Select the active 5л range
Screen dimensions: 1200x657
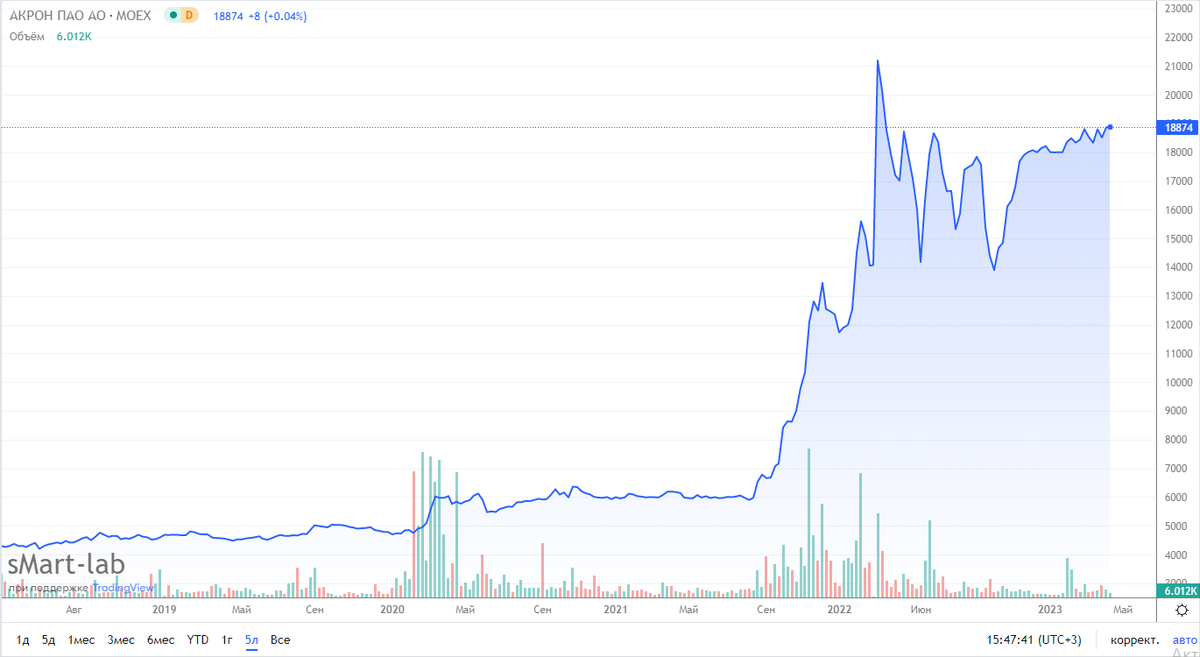251,639
